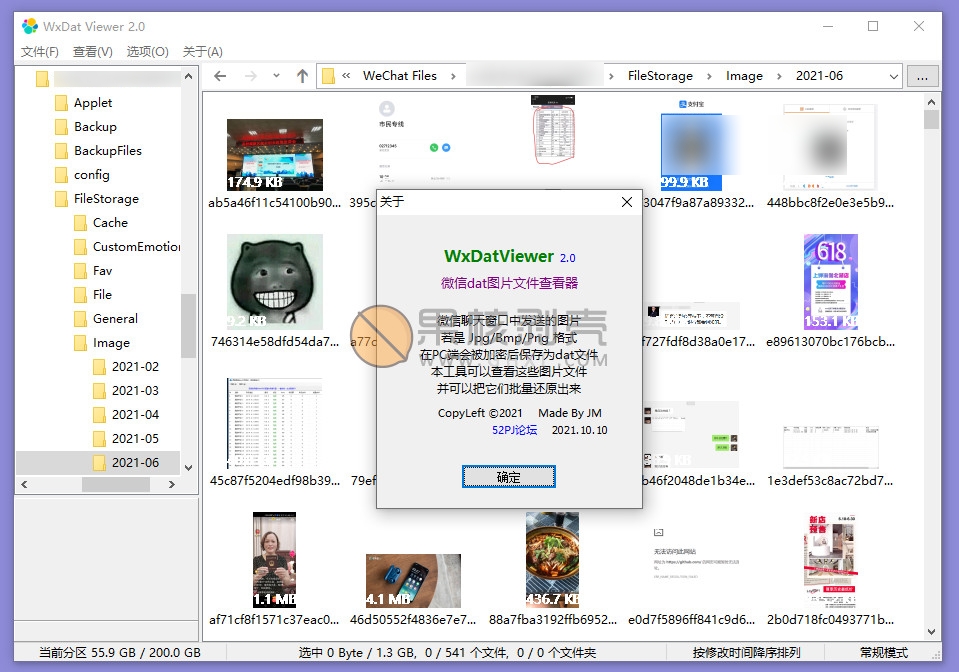This screenshot has height=672, width=959.
Task: Select the Fav folder
Action: [102, 270]
